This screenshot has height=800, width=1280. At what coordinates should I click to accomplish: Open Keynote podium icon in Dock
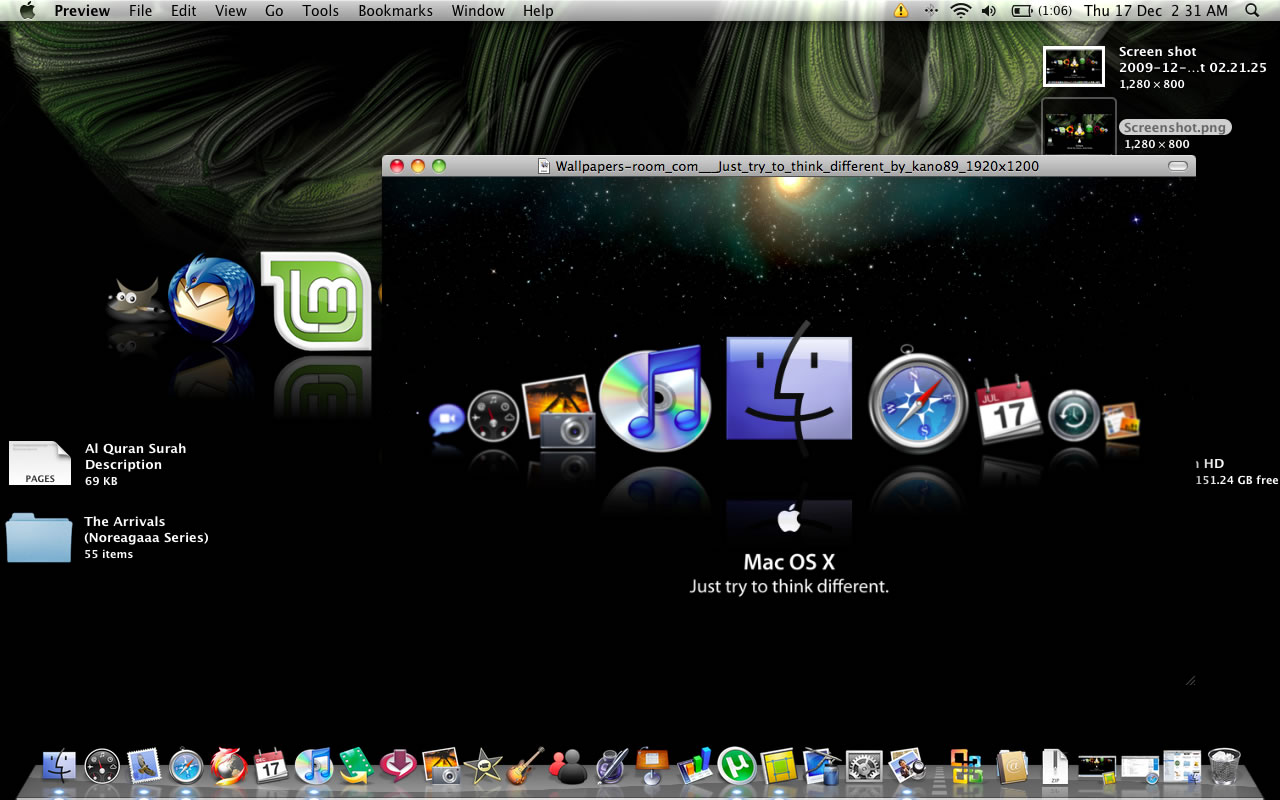point(652,766)
